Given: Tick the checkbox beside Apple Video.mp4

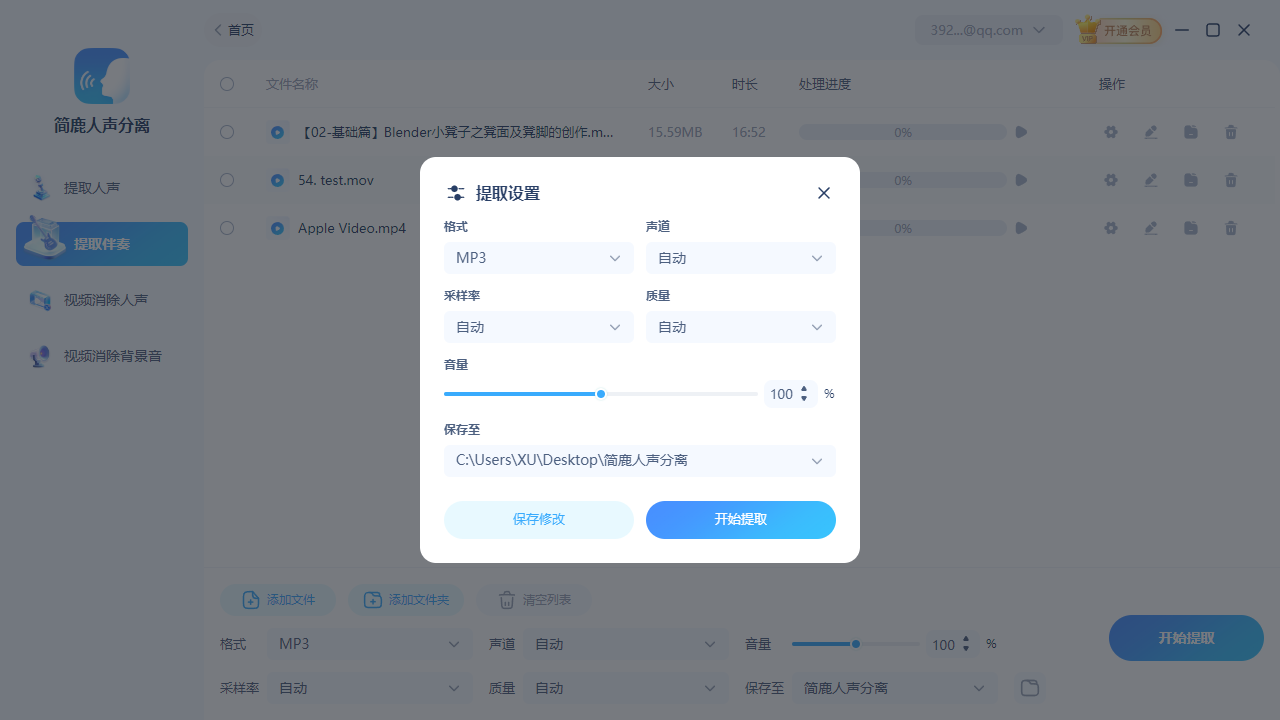Looking at the screenshot, I should point(226,228).
